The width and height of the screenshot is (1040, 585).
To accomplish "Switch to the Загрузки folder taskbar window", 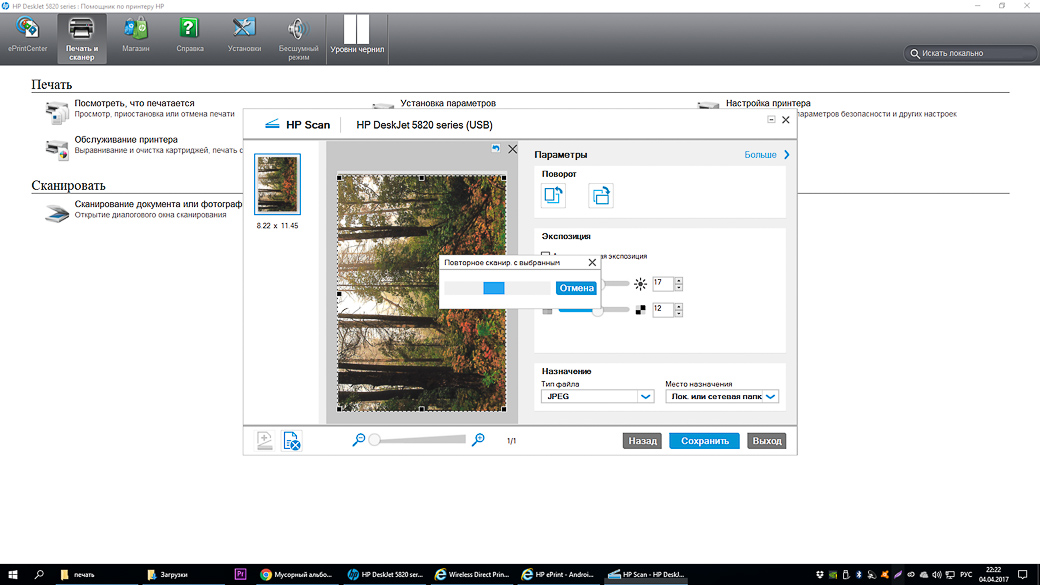I will pos(186,574).
